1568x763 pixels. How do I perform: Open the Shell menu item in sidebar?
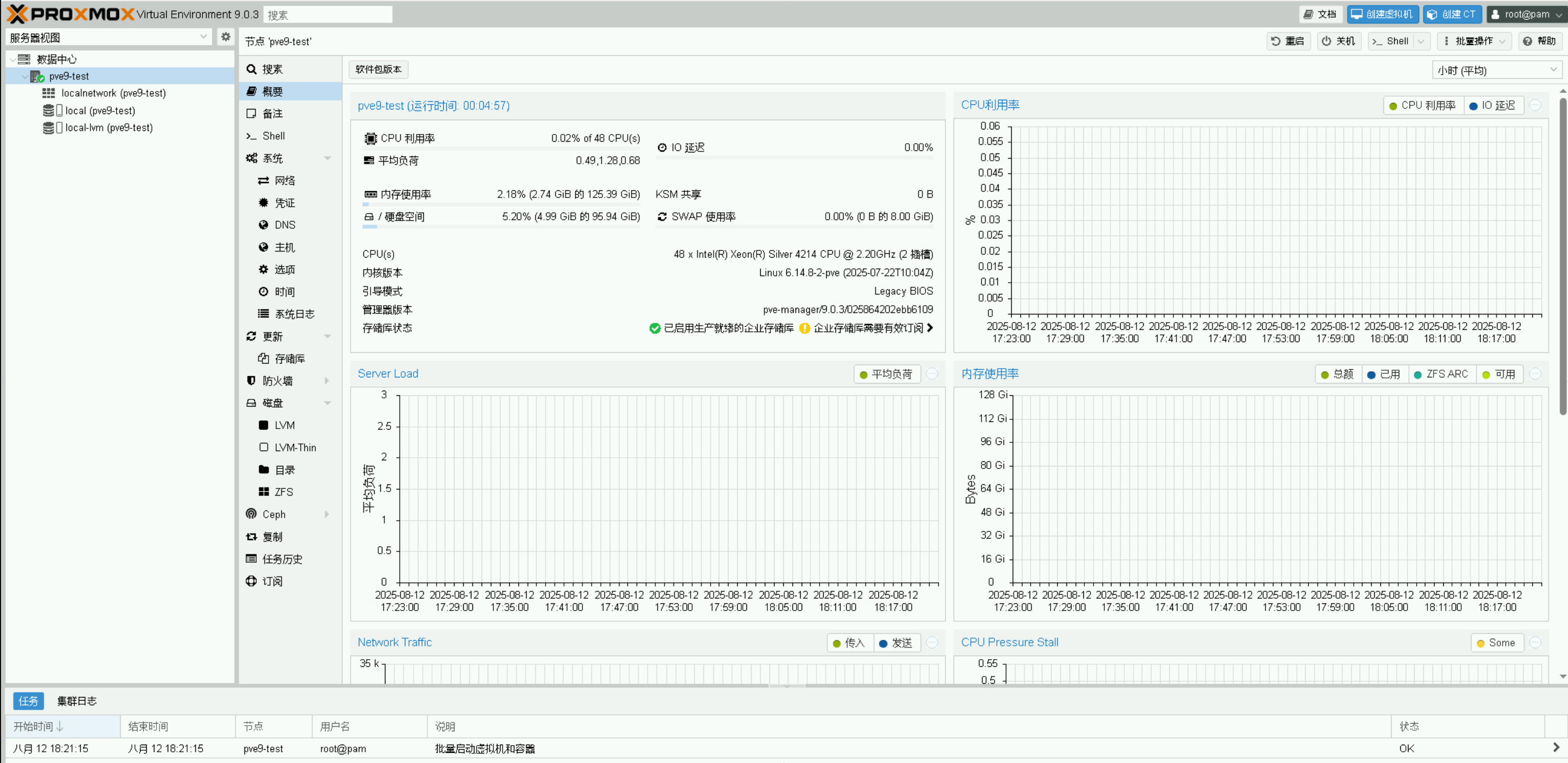click(290, 136)
